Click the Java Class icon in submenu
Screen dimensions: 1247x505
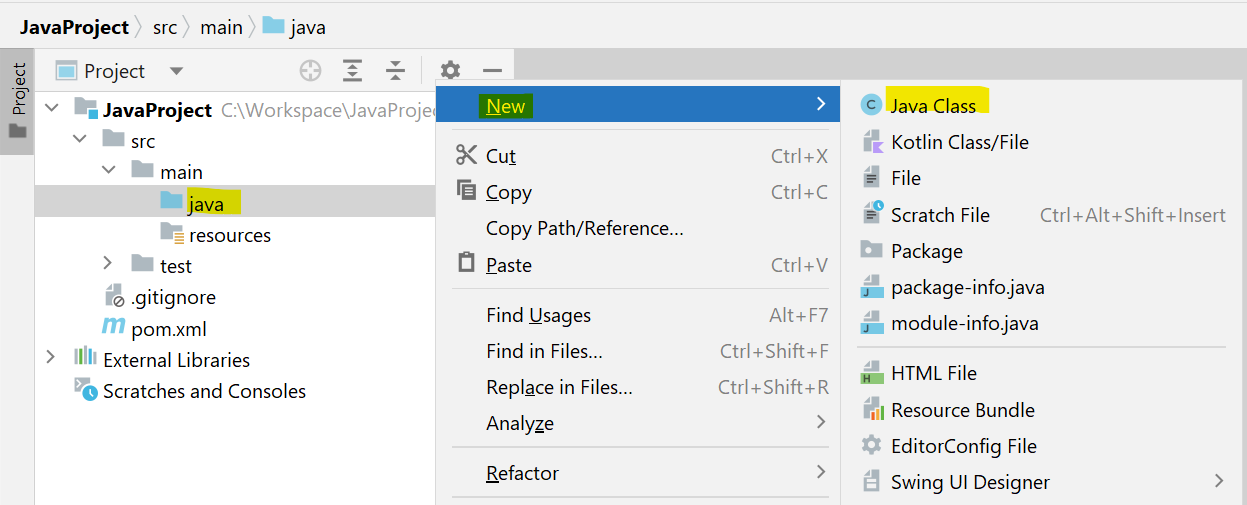(x=872, y=106)
